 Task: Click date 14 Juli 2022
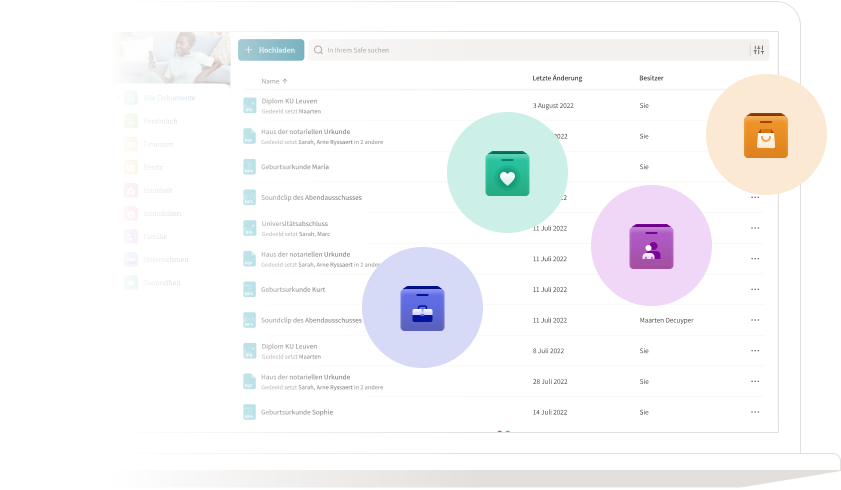click(549, 412)
